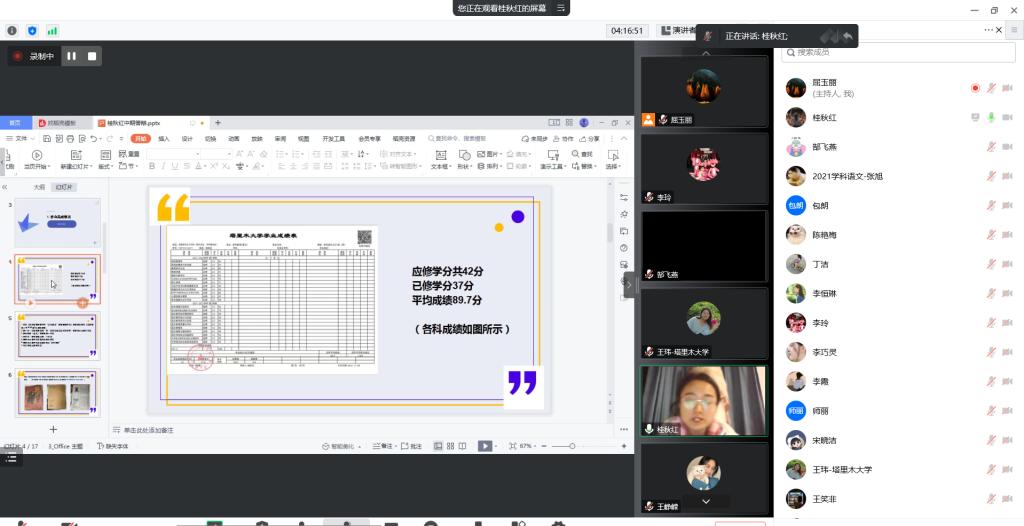
Task: Toggle microphone for 邹飞燕
Action: pyautogui.click(x=991, y=147)
